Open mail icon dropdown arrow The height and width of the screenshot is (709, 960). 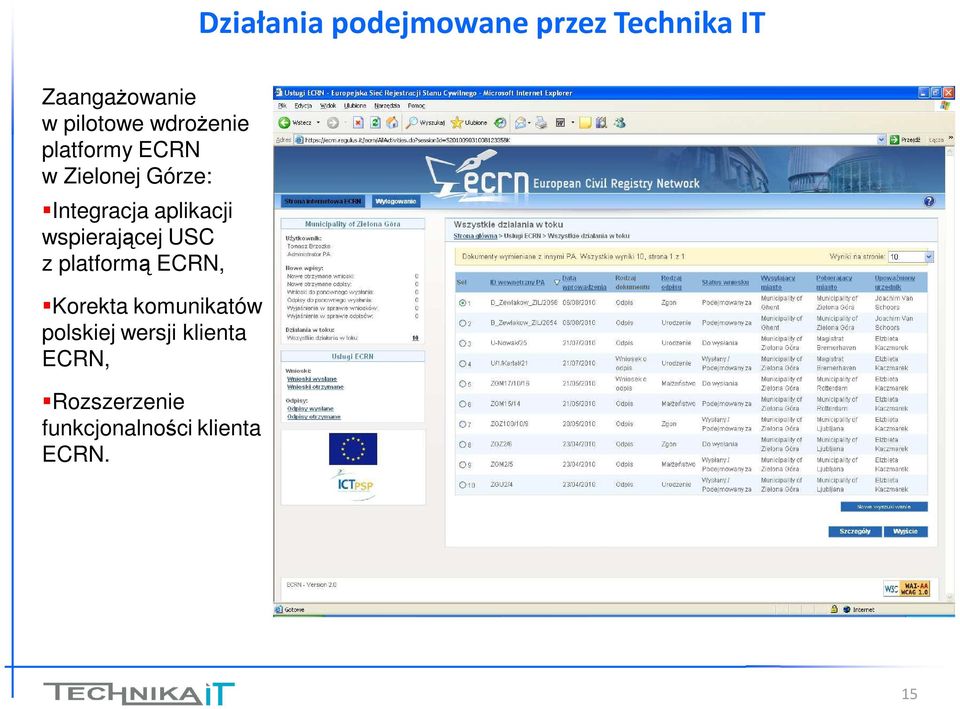[529, 122]
